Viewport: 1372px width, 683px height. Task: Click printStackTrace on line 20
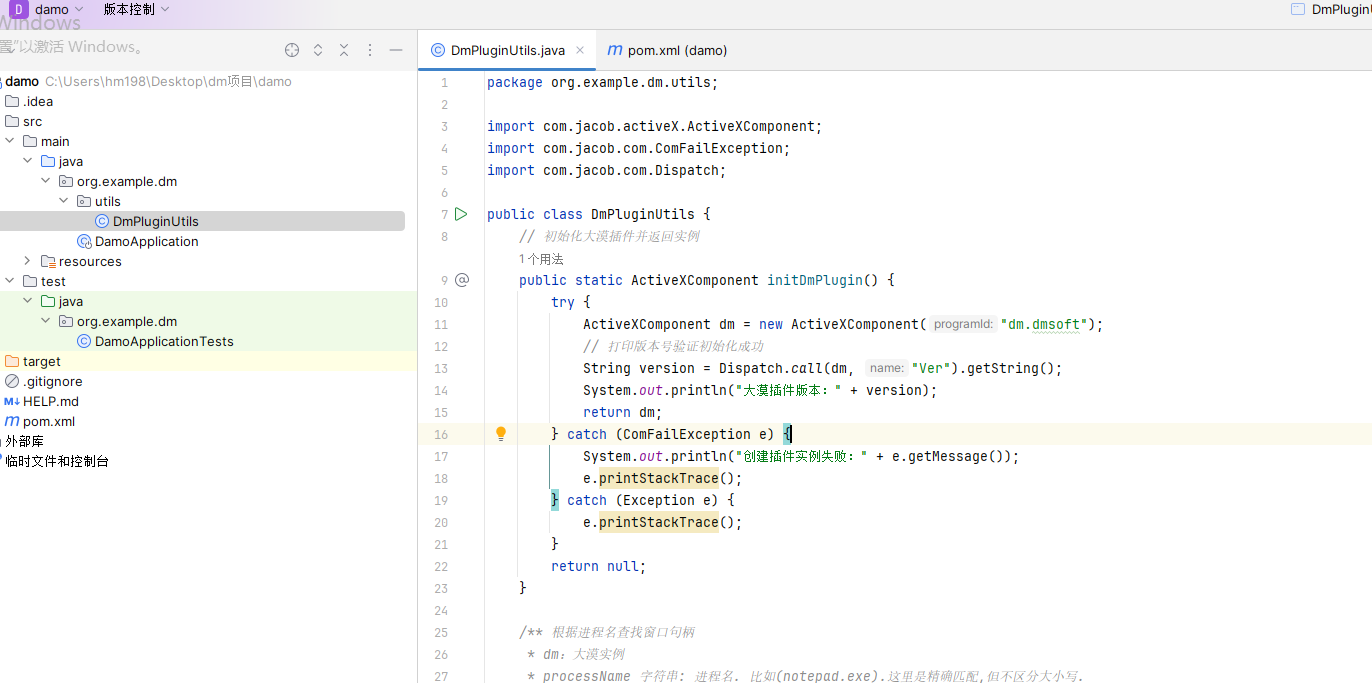click(659, 522)
